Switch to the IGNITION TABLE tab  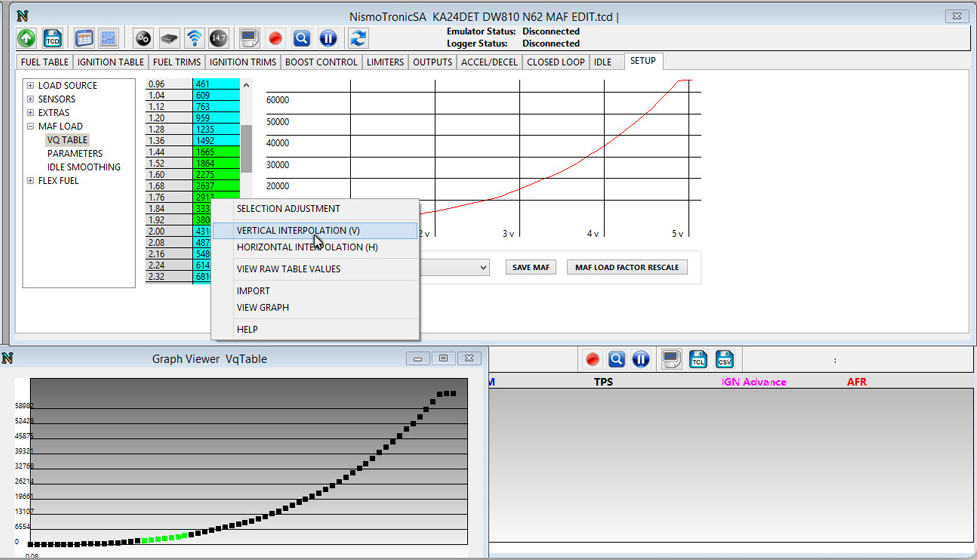coord(110,62)
